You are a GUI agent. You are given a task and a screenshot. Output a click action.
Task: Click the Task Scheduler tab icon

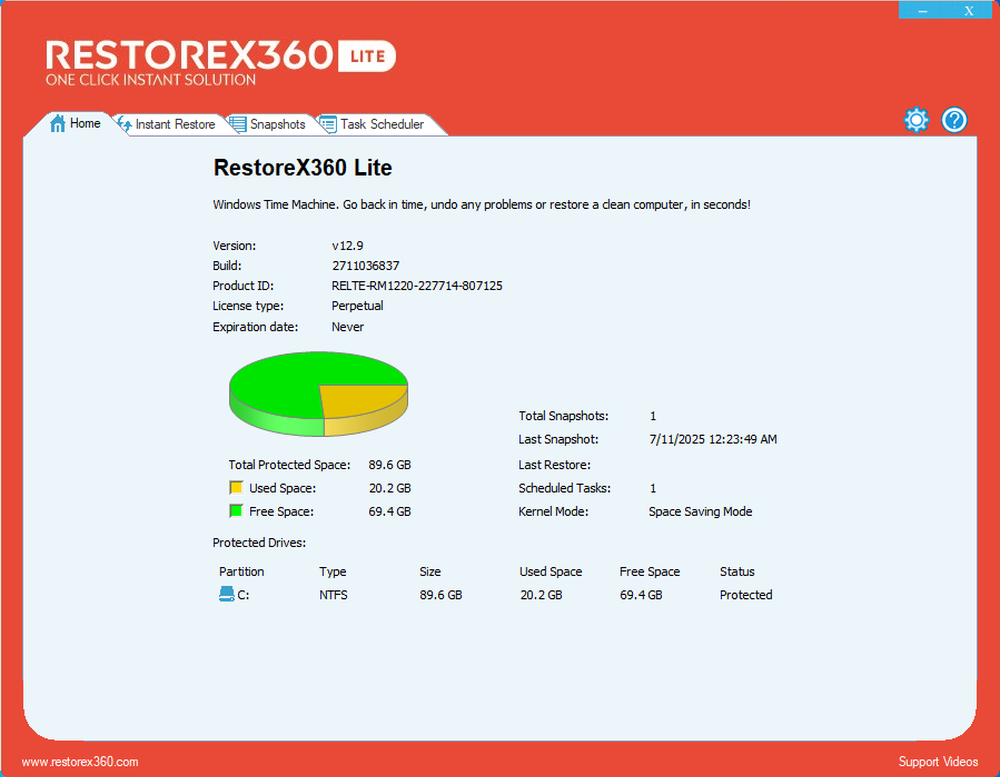(327, 124)
